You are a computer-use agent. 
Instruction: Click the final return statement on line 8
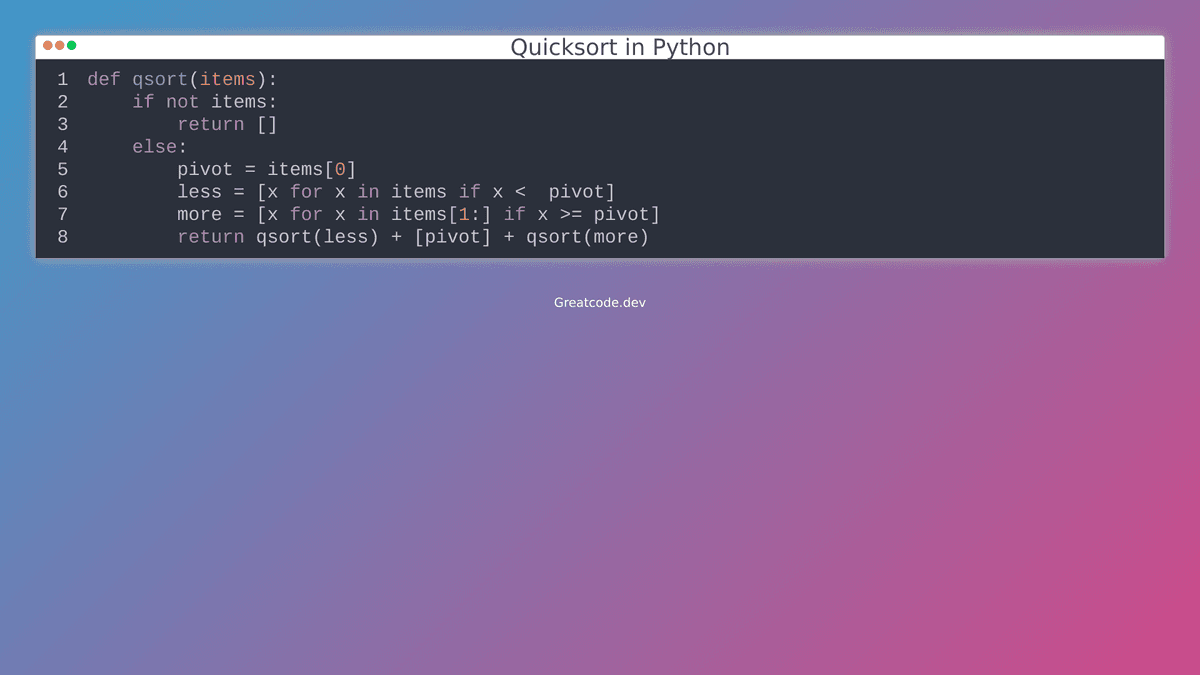(413, 237)
